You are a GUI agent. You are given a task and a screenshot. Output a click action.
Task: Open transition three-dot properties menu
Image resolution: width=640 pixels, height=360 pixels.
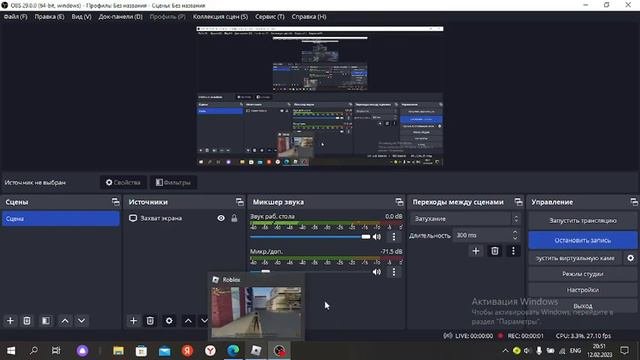click(513, 251)
